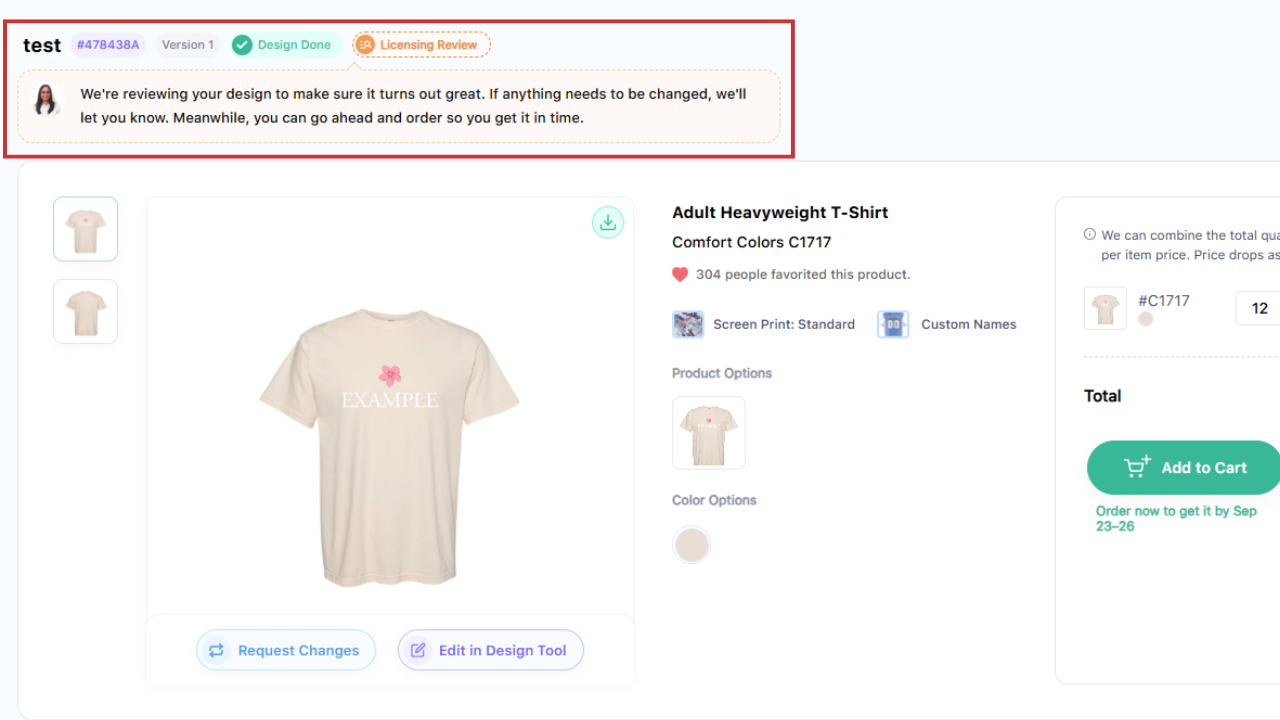Download the t-shirt mockup image
This screenshot has width=1280, height=720.
(608, 222)
